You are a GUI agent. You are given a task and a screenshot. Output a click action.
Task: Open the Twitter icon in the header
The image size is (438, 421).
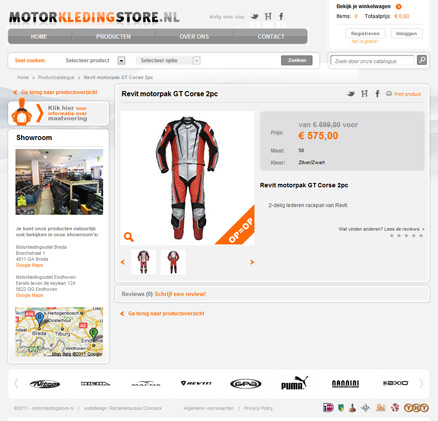(255, 16)
